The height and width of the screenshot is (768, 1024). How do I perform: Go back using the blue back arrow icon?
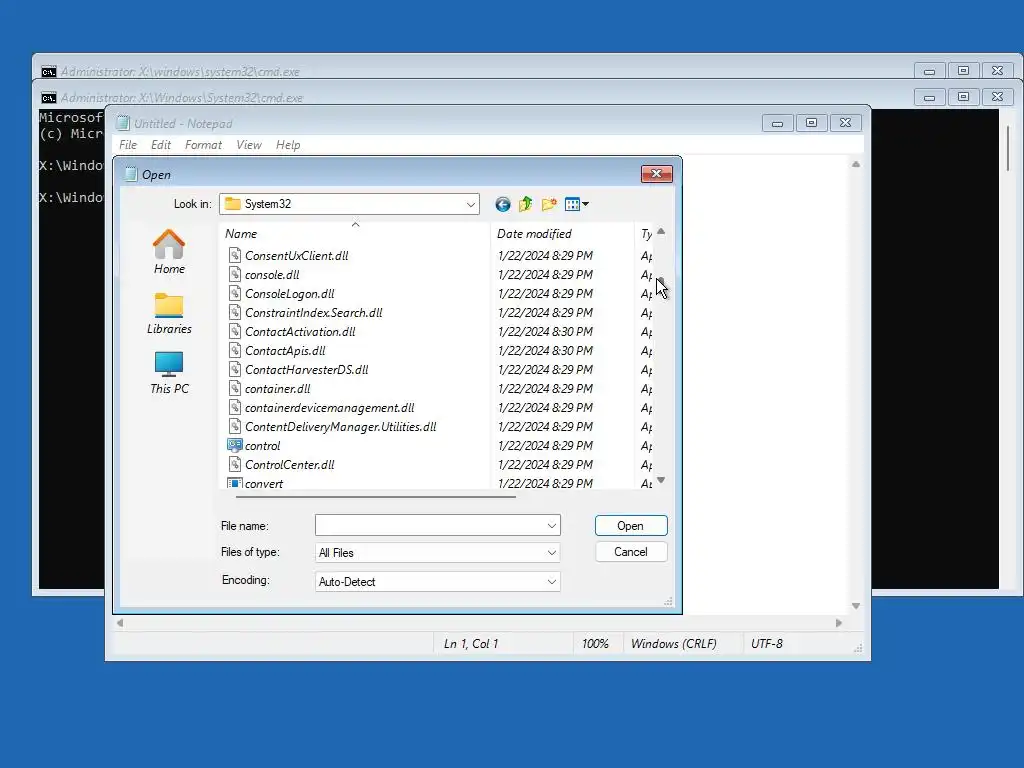502,204
